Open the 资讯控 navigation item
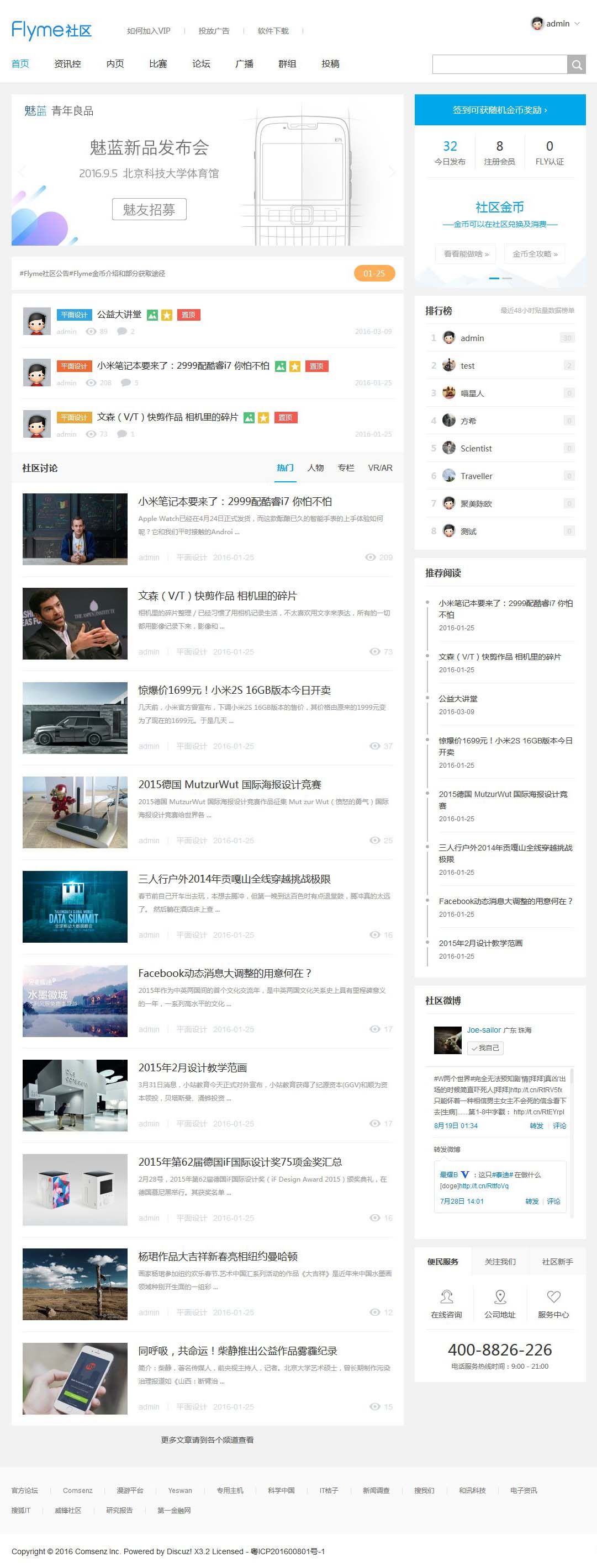This screenshot has width=597, height=1568. coord(67,64)
